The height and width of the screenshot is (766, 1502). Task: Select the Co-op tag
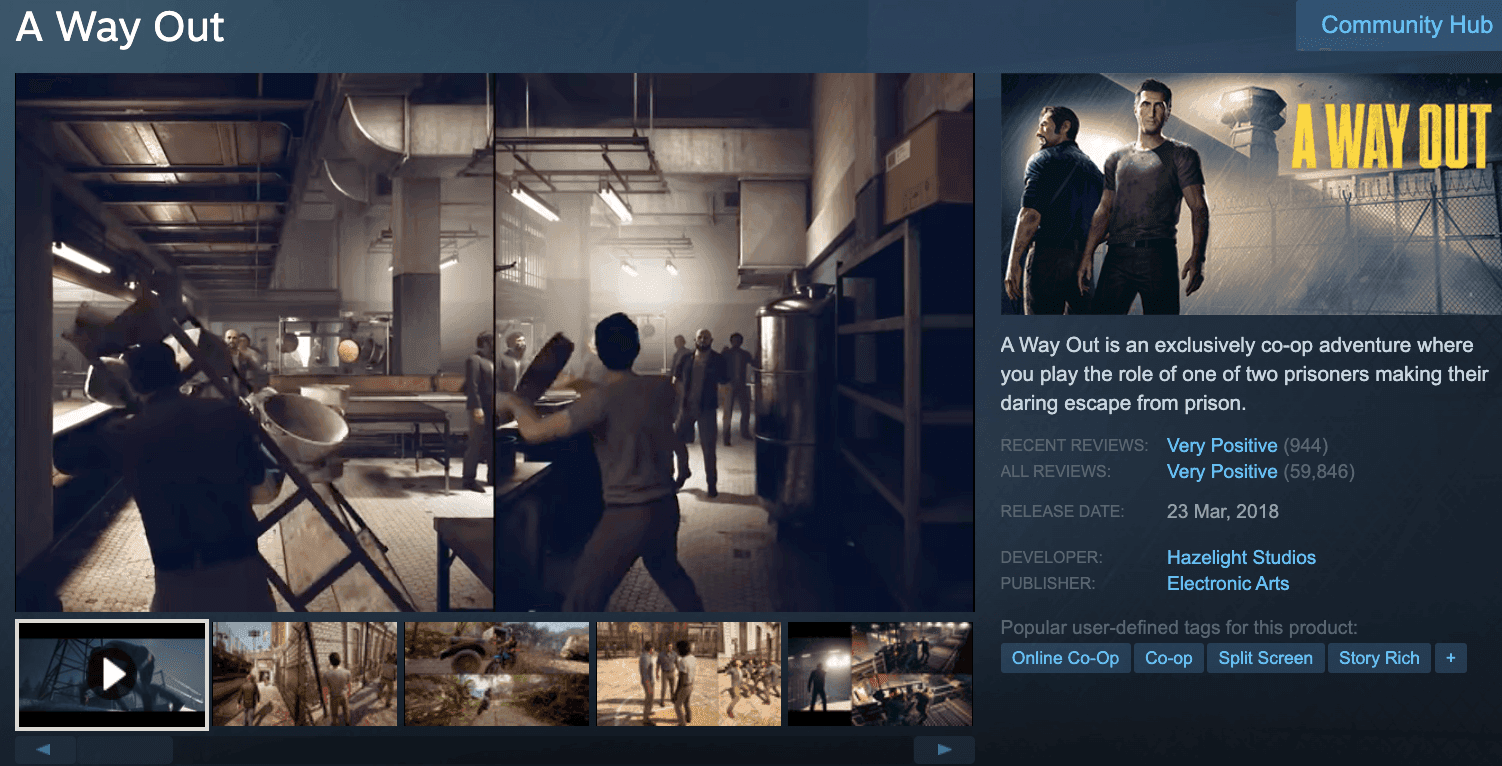tap(1167, 658)
